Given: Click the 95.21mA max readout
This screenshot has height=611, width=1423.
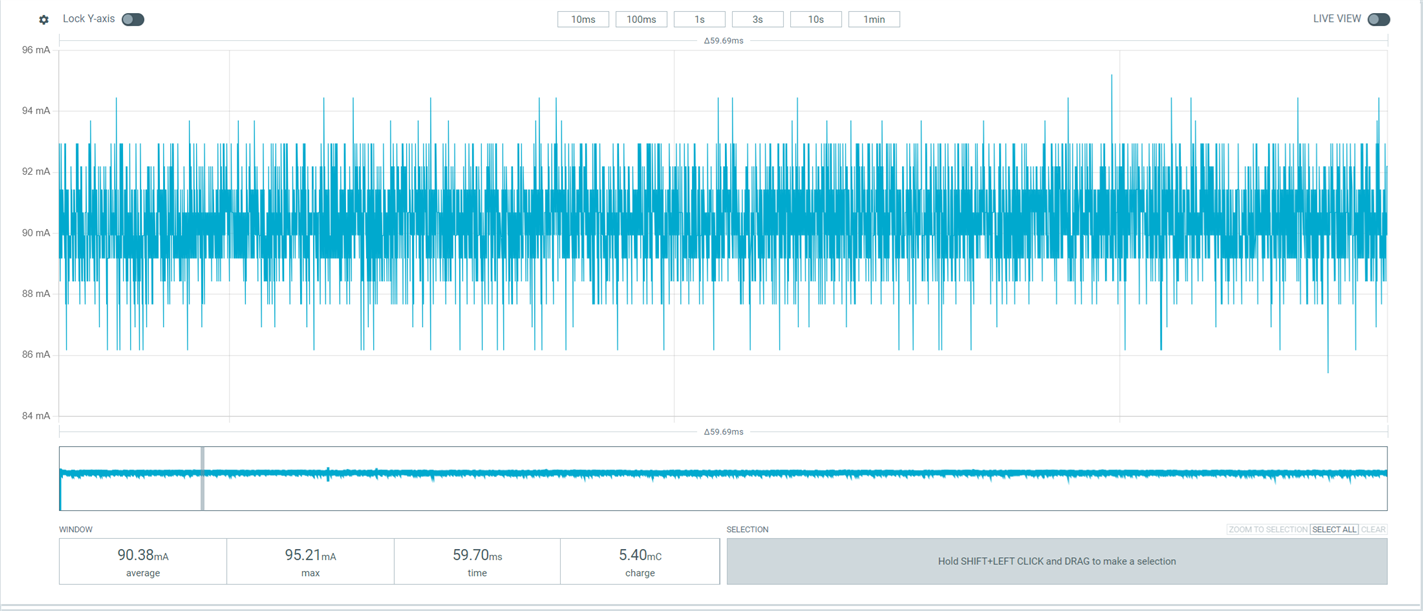Looking at the screenshot, I should click(310, 556).
